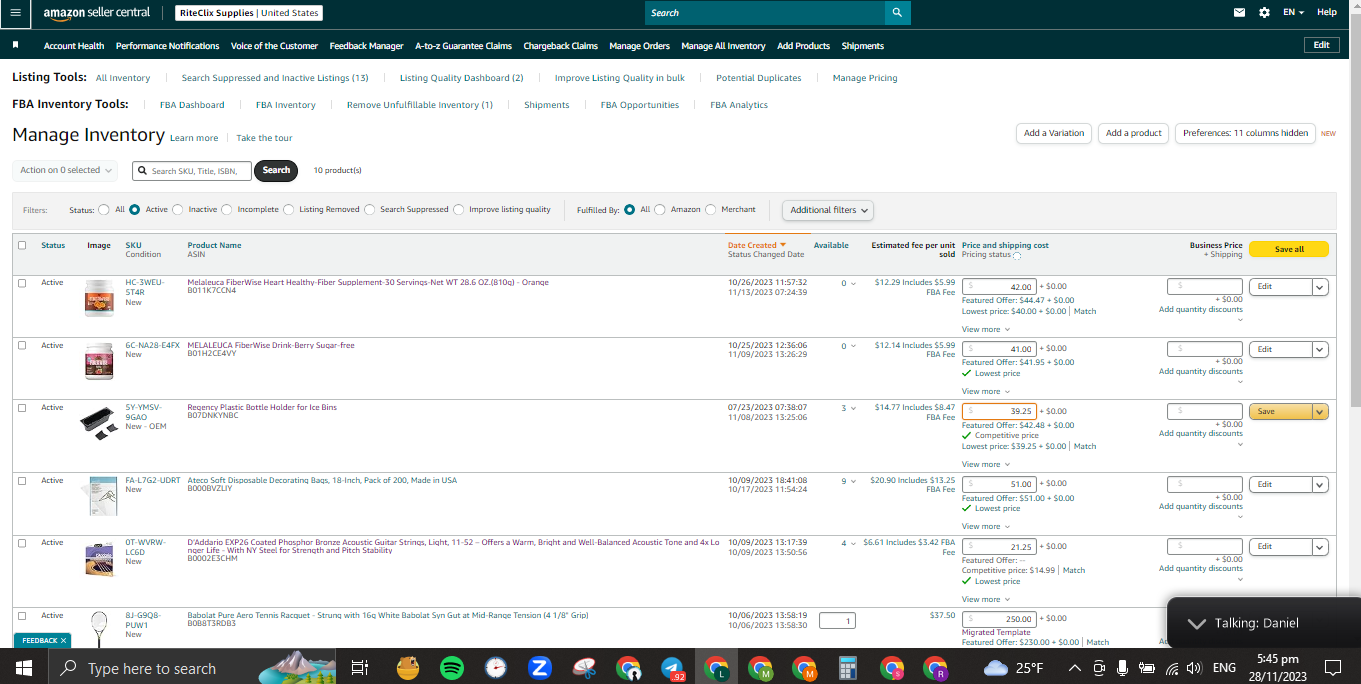Open the settings gear icon
The height and width of the screenshot is (684, 1361).
1264,12
